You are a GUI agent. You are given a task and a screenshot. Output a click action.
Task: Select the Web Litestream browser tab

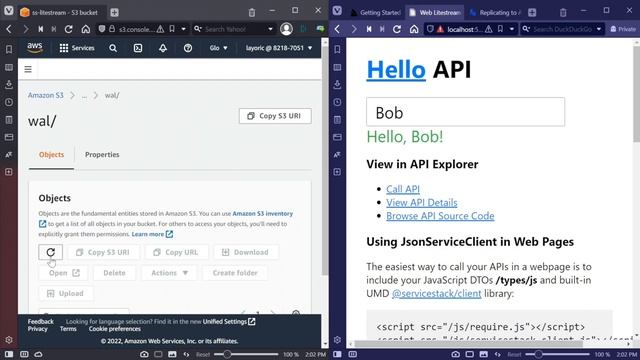435,13
